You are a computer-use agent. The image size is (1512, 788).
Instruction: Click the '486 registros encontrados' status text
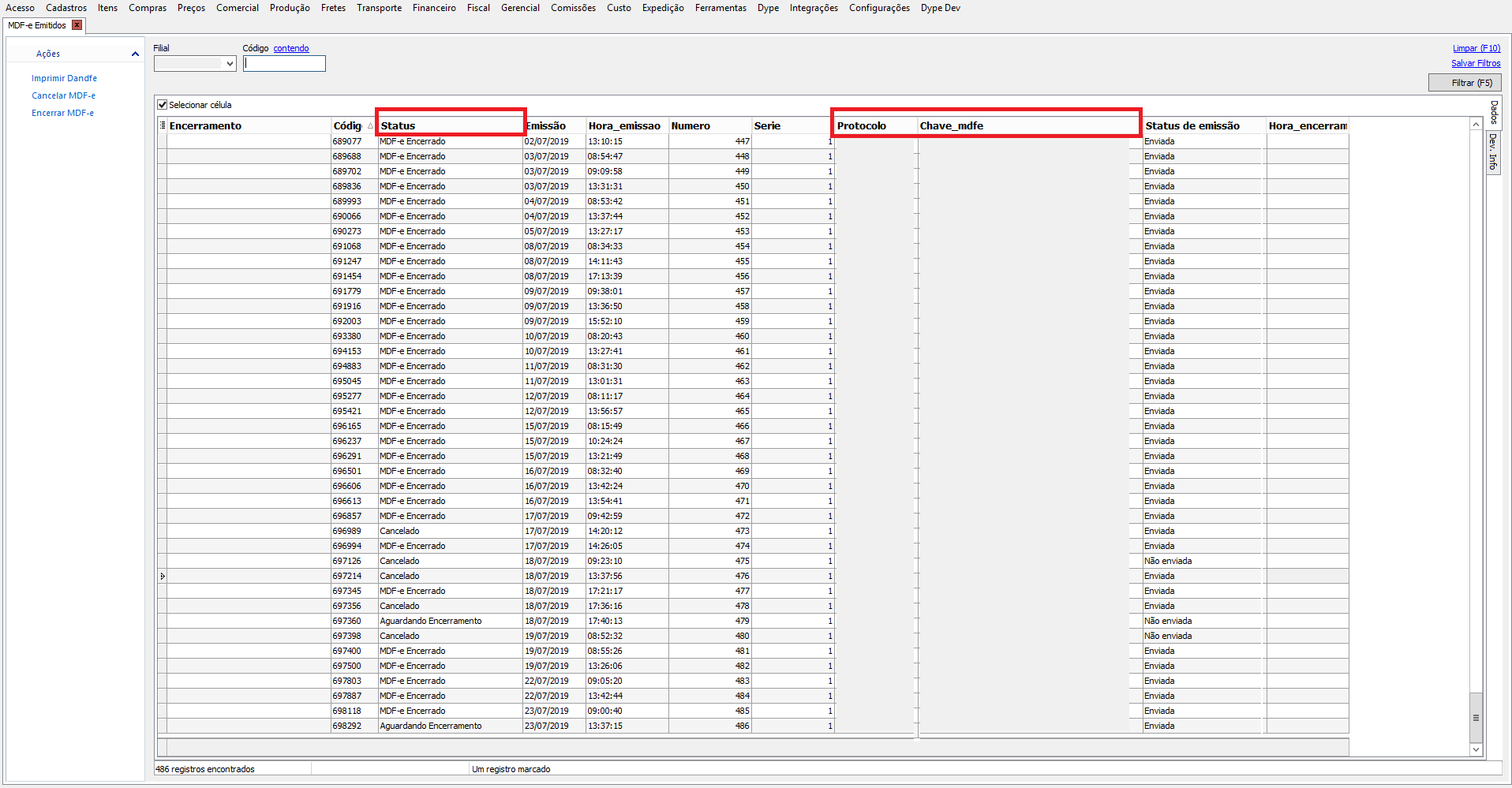click(x=205, y=769)
